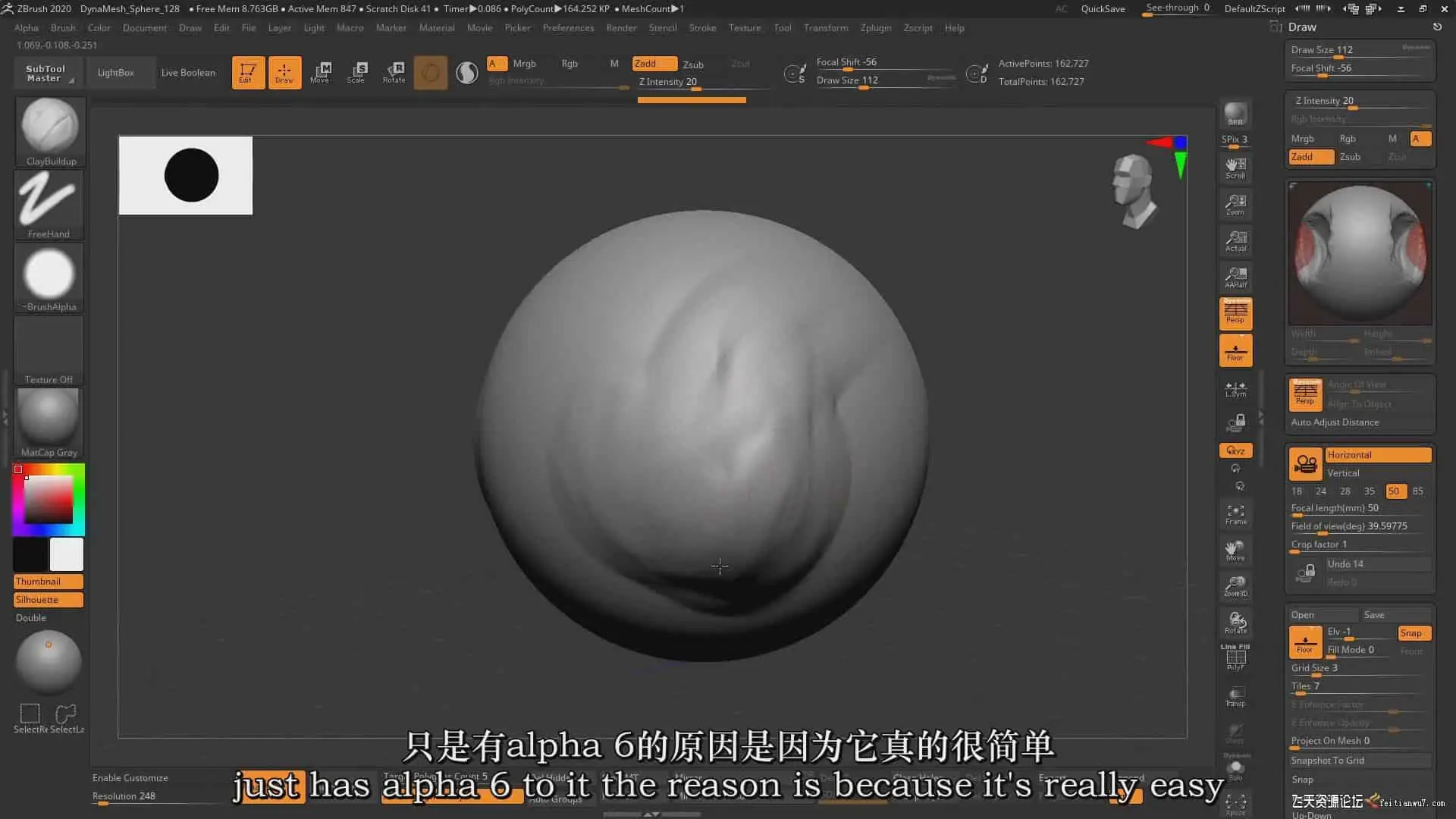This screenshot has width=1456, height=819.
Task: Click the LightBox button
Action: pyautogui.click(x=115, y=73)
